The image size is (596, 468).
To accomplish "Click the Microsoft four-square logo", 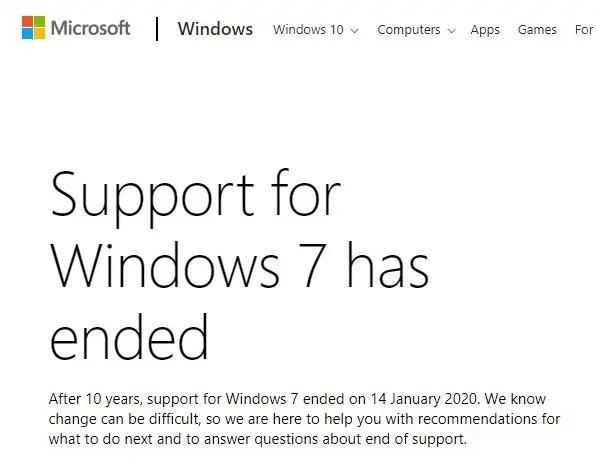I will click(33, 27).
